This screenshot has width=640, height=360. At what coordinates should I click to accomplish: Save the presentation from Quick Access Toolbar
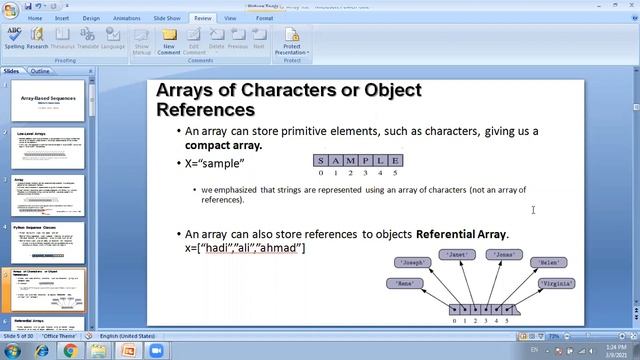tap(28, 6)
